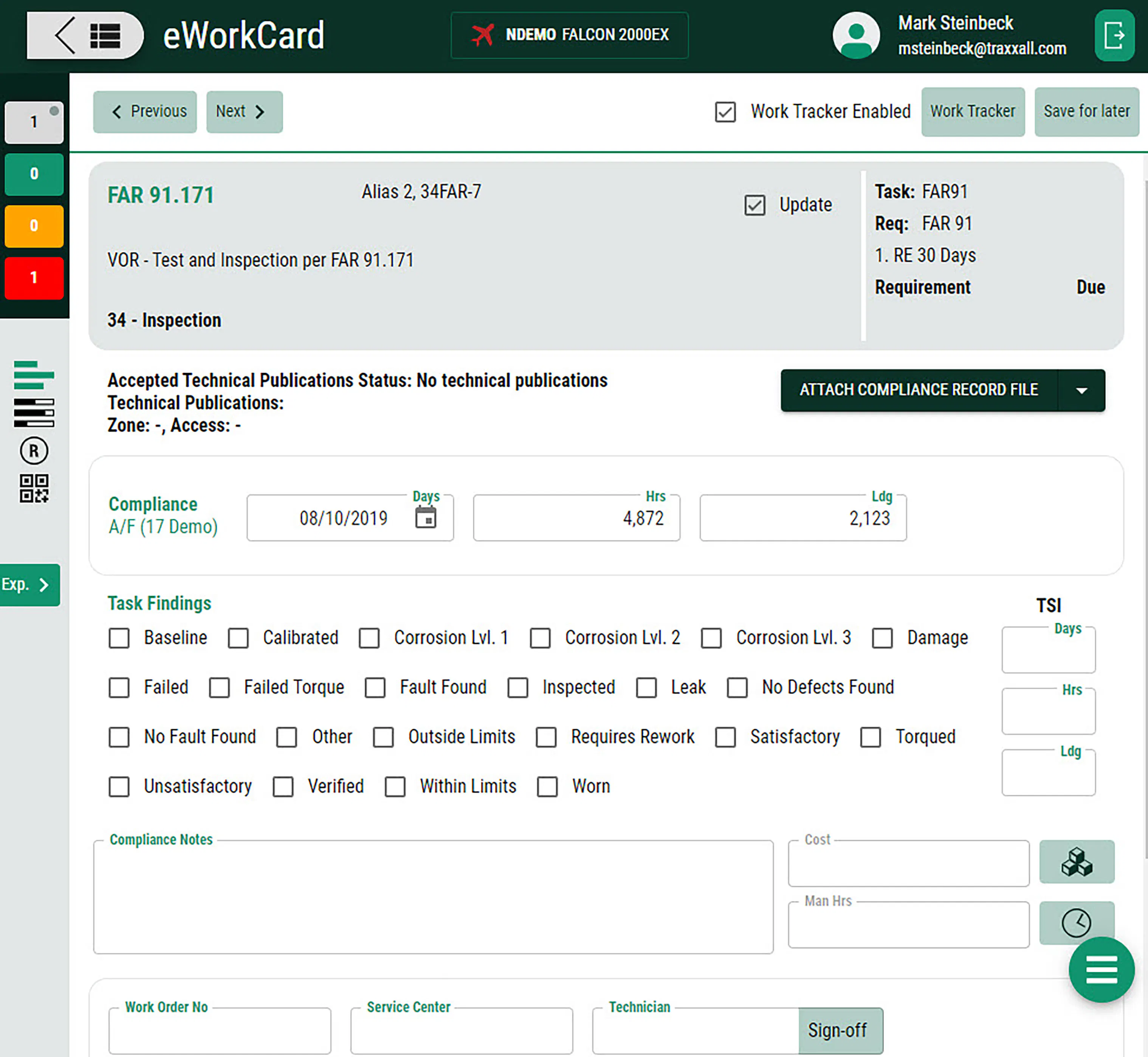Viewport: 1148px width, 1057px height.
Task: Expand Attach Compliance Record File dropdown arrow
Action: click(x=1081, y=391)
